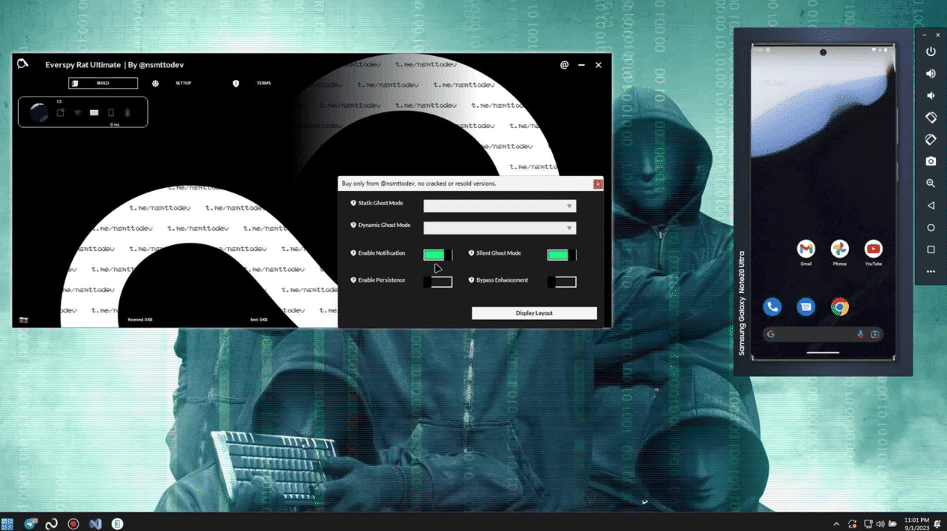
Task: Open Visual Studio from the taskbar
Action: (x=95, y=524)
